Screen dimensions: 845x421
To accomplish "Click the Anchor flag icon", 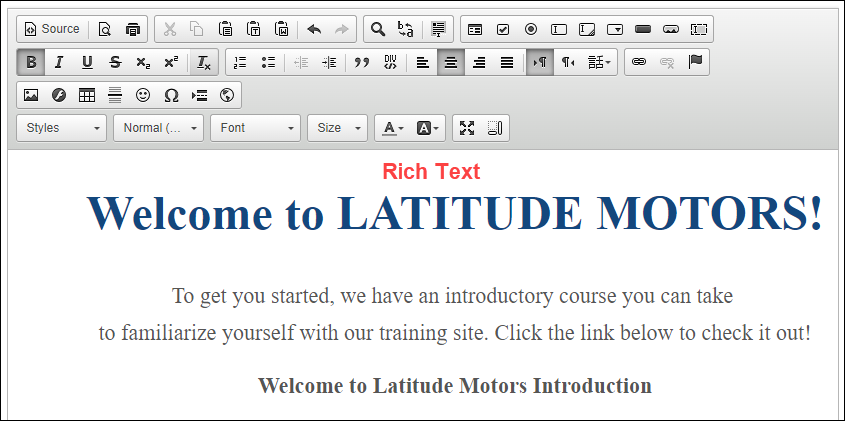I will [x=695, y=62].
